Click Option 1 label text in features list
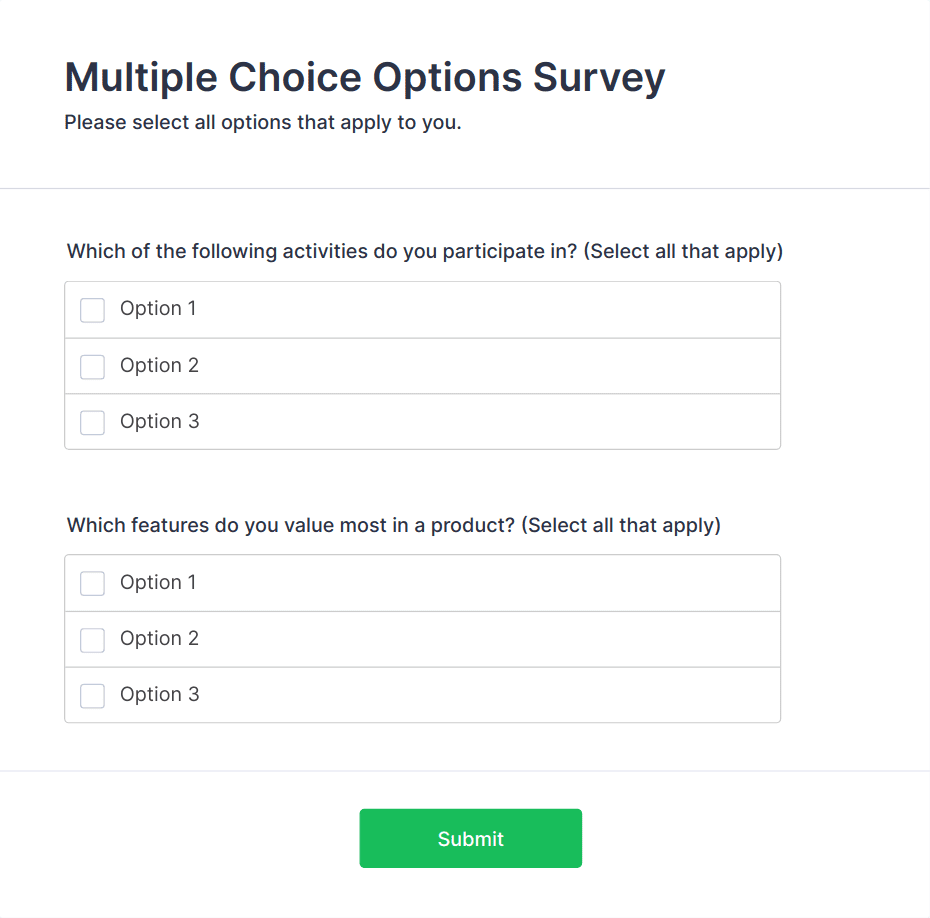Viewport: 930px width, 918px height. pos(158,582)
